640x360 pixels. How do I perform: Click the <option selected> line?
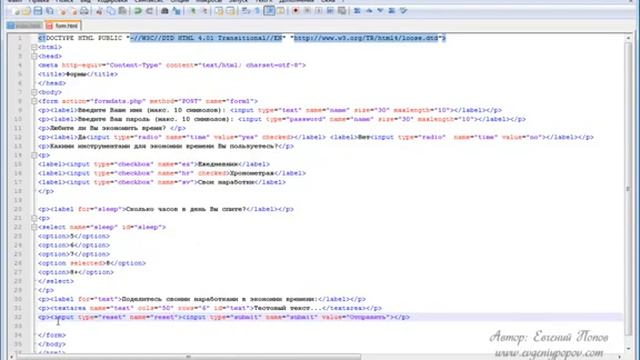point(92,263)
